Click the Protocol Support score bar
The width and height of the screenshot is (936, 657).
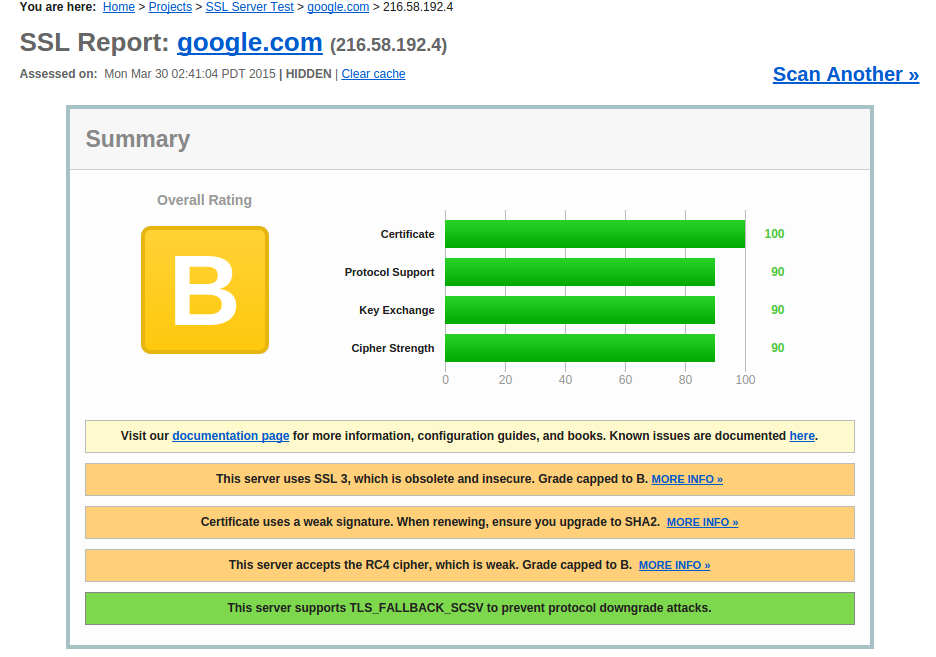click(580, 272)
